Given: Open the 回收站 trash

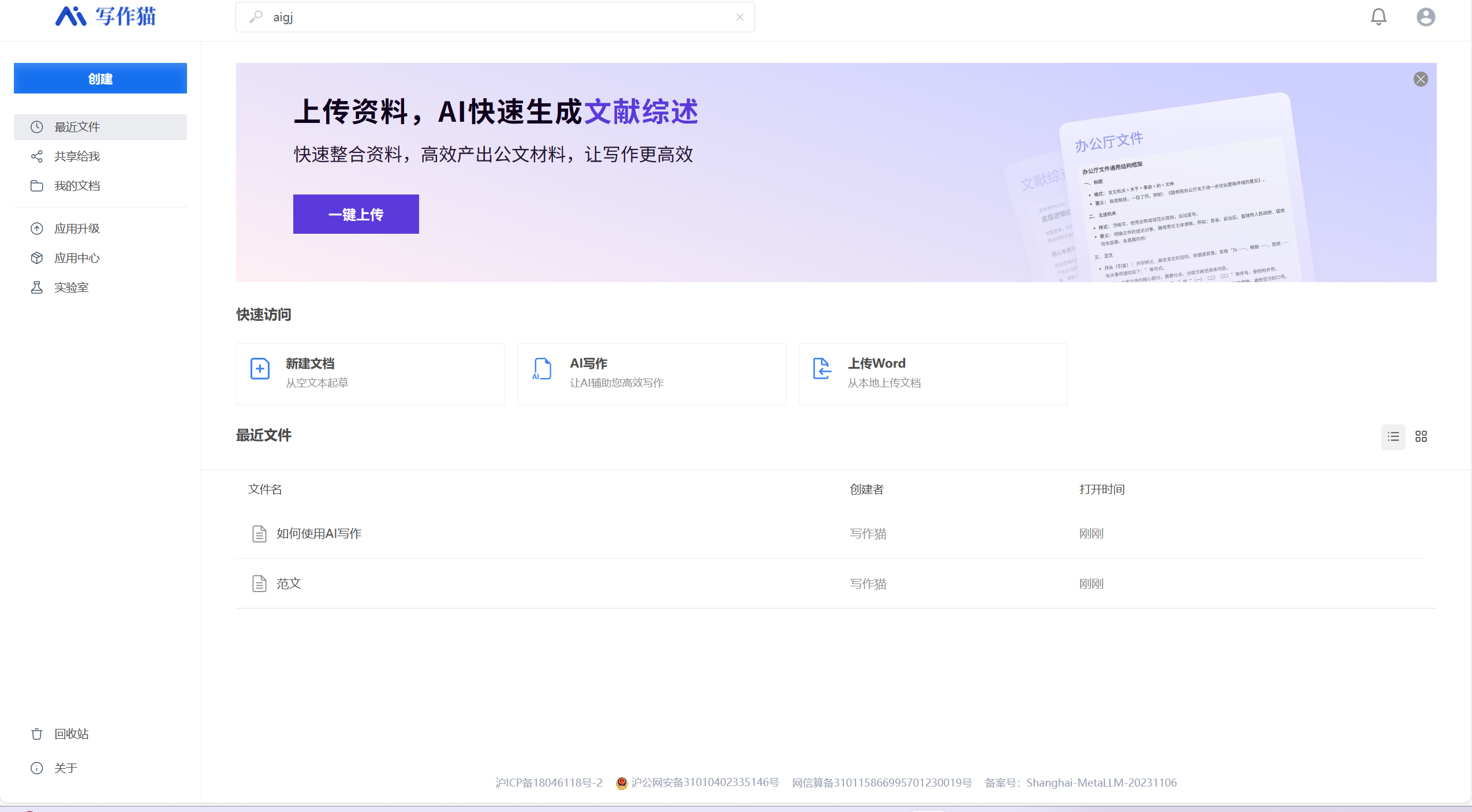Looking at the screenshot, I should pyautogui.click(x=72, y=734).
